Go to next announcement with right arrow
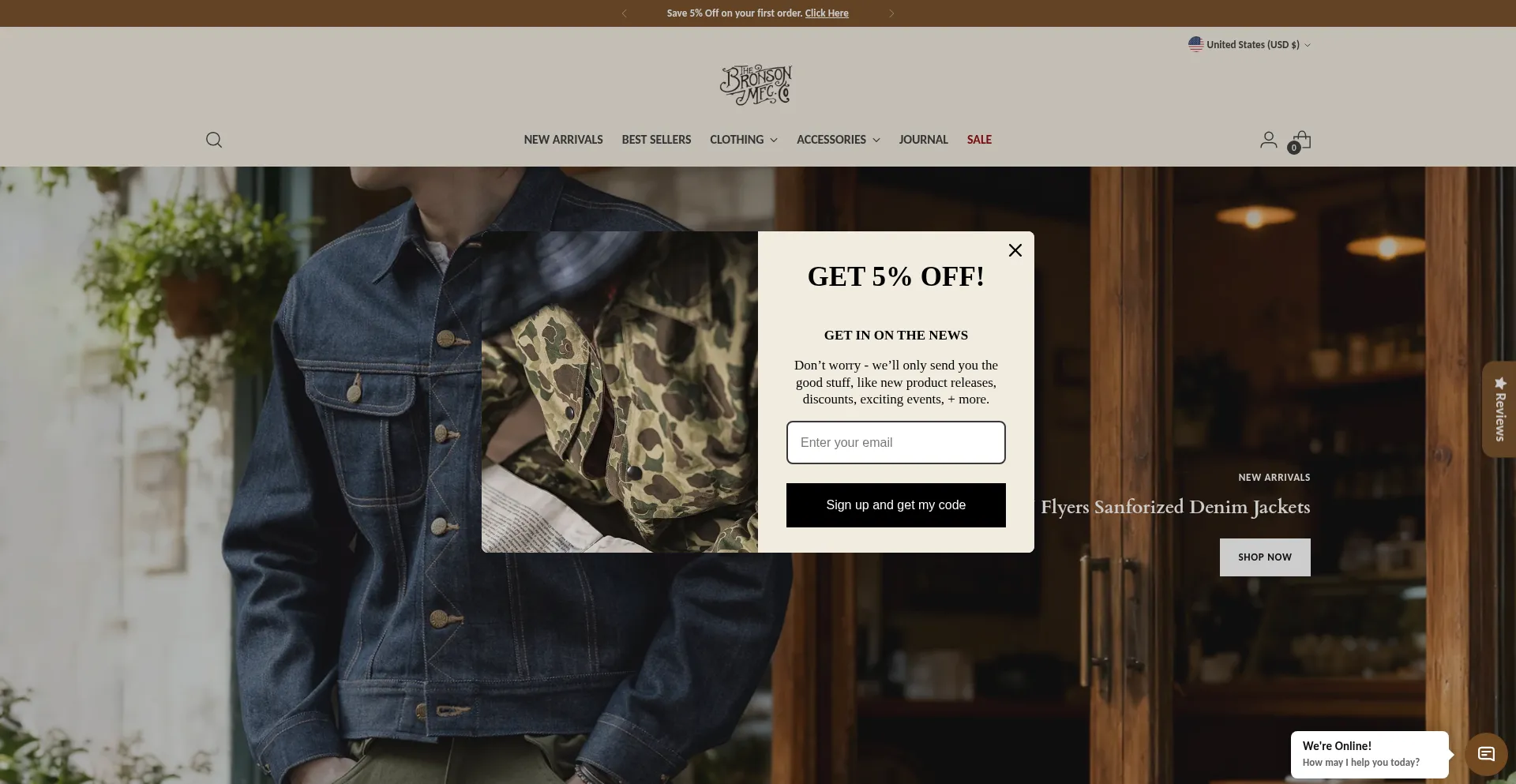The height and width of the screenshot is (784, 1516). pyautogui.click(x=891, y=13)
